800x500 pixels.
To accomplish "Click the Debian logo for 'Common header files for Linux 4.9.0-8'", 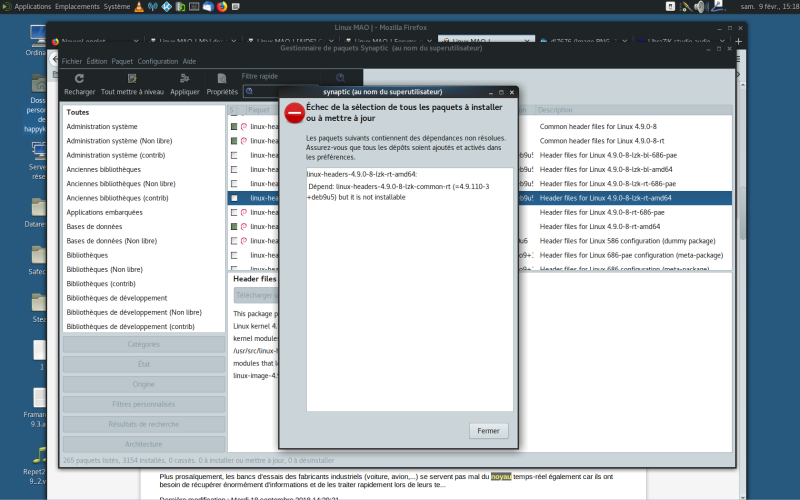I will [x=244, y=127].
